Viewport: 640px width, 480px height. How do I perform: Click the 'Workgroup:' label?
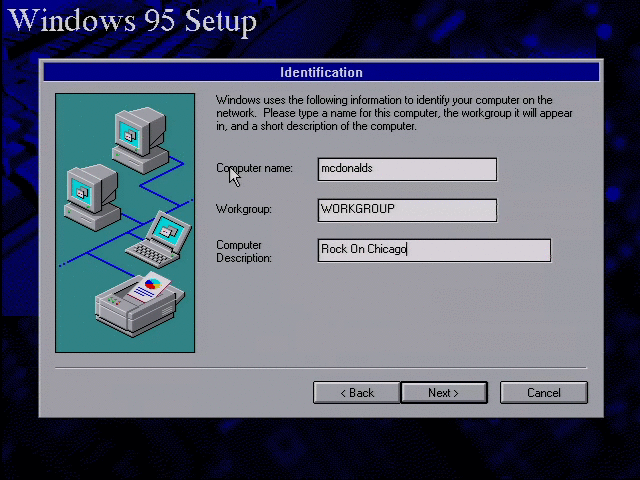(244, 209)
